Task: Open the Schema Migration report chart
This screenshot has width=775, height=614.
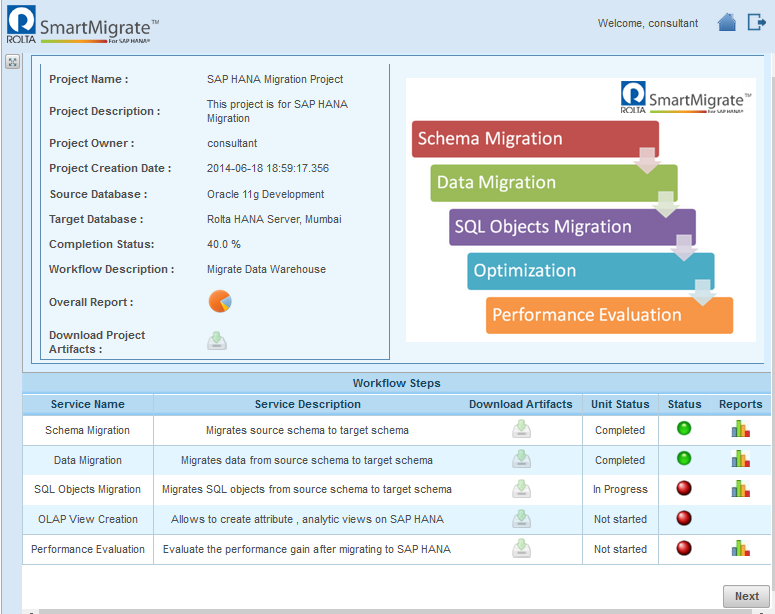Action: [x=740, y=430]
